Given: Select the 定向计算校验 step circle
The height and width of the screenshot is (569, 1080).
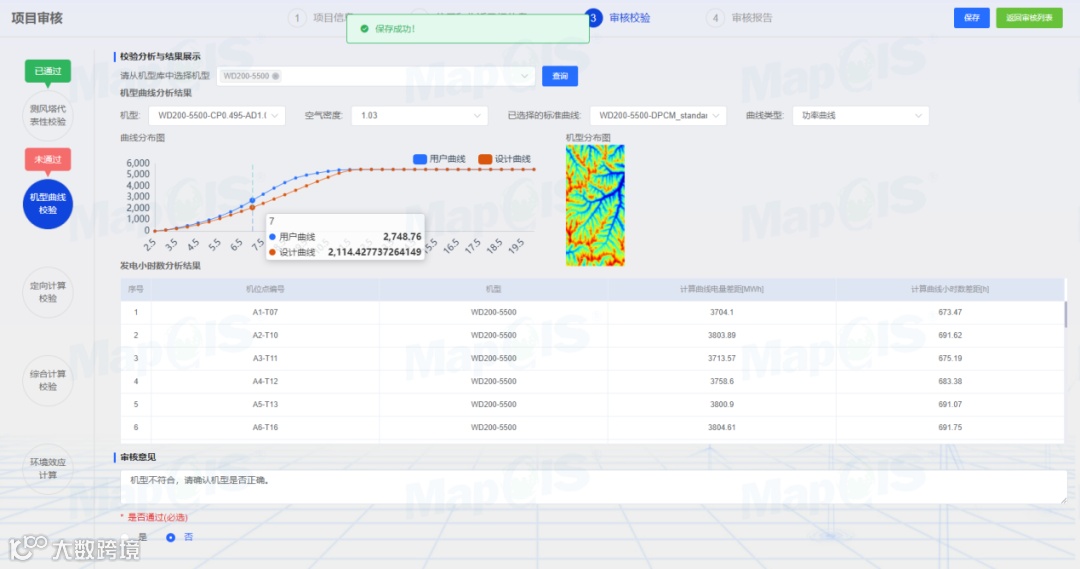Looking at the screenshot, I should (48, 291).
